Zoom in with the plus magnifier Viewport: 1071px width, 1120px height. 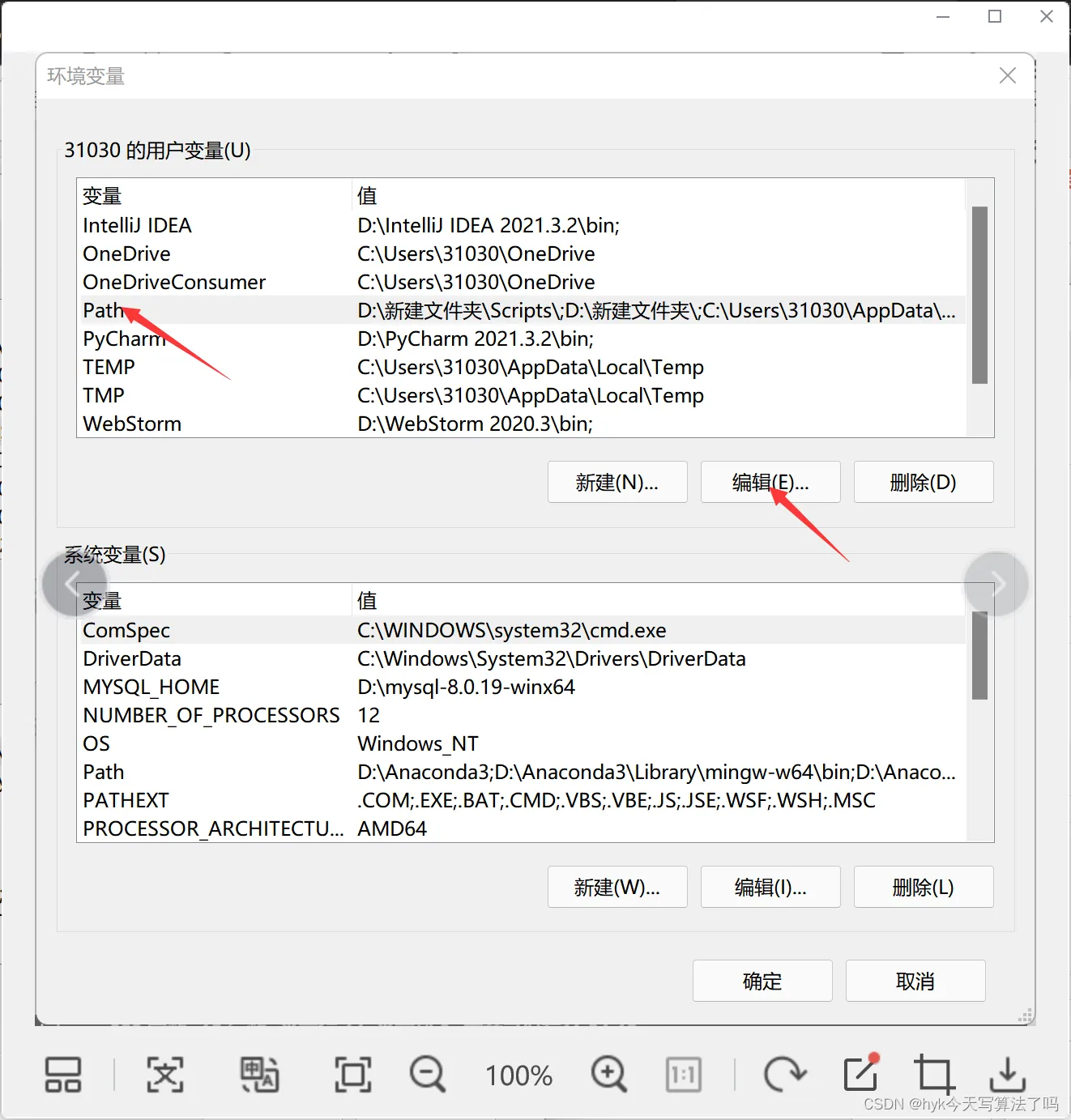coord(608,1075)
